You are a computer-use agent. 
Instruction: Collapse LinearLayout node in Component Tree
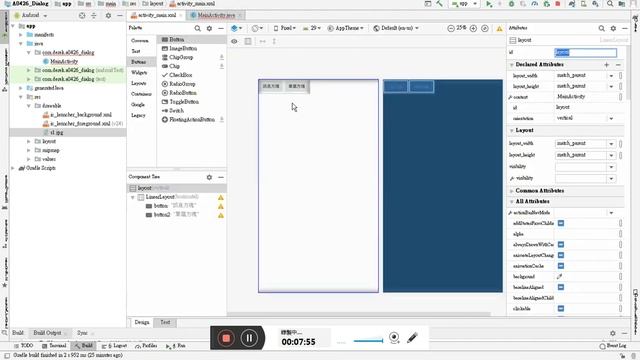click(x=133, y=197)
